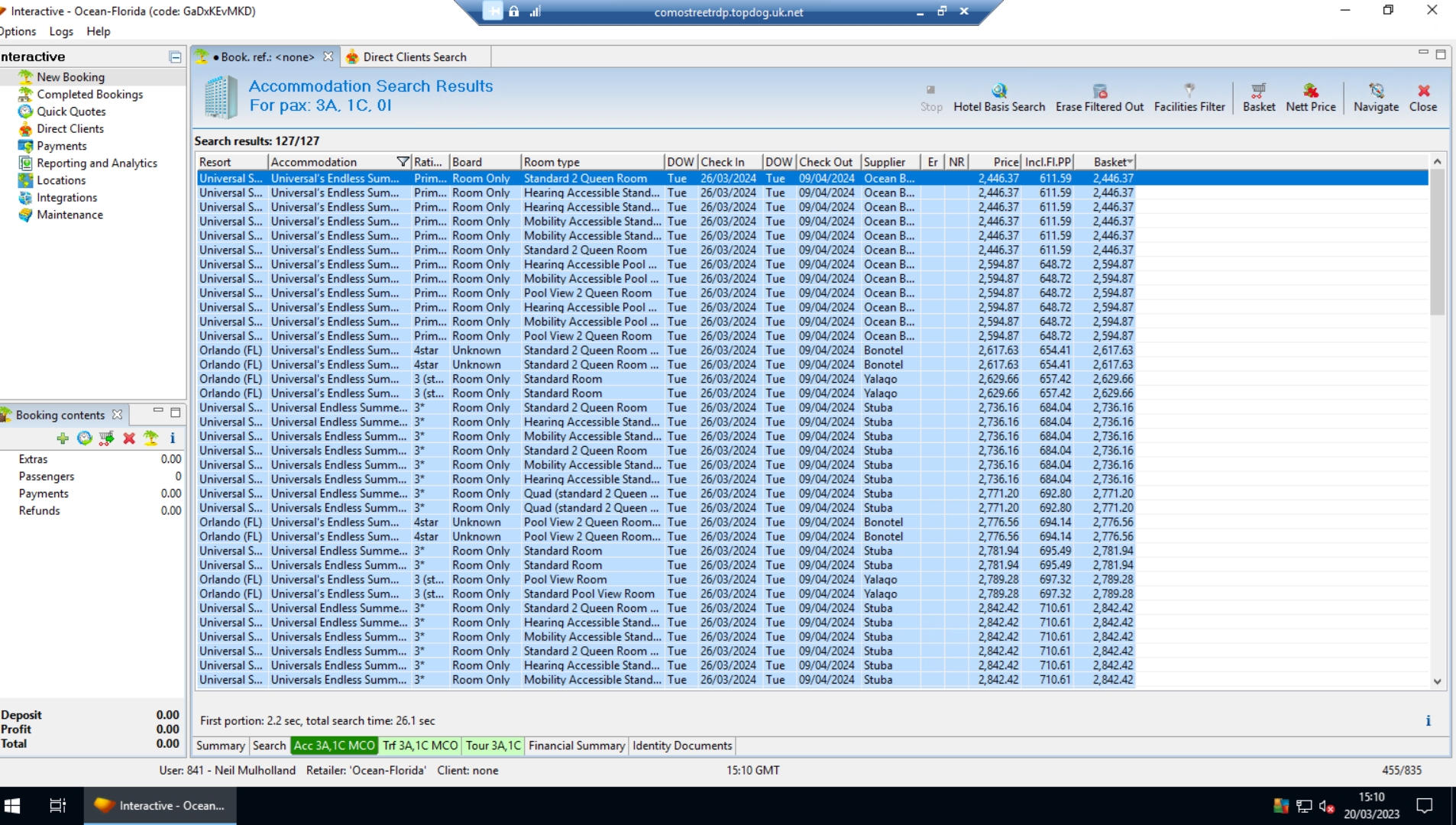The width and height of the screenshot is (1456, 825).
Task: Maximize the main editor area
Action: pos(1440,54)
